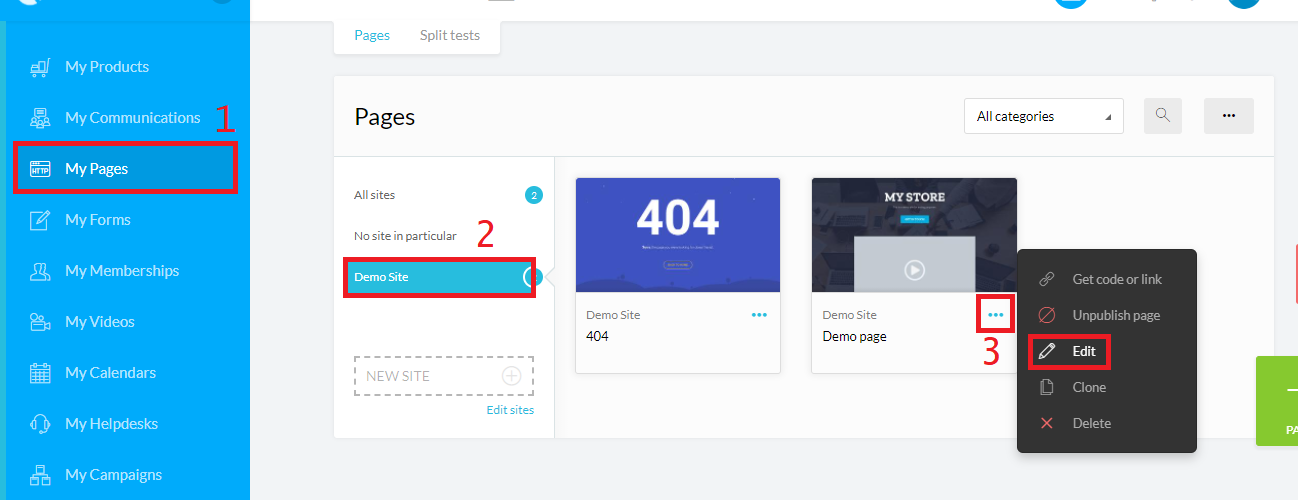
Task: Click the Edit sites link
Action: (510, 410)
